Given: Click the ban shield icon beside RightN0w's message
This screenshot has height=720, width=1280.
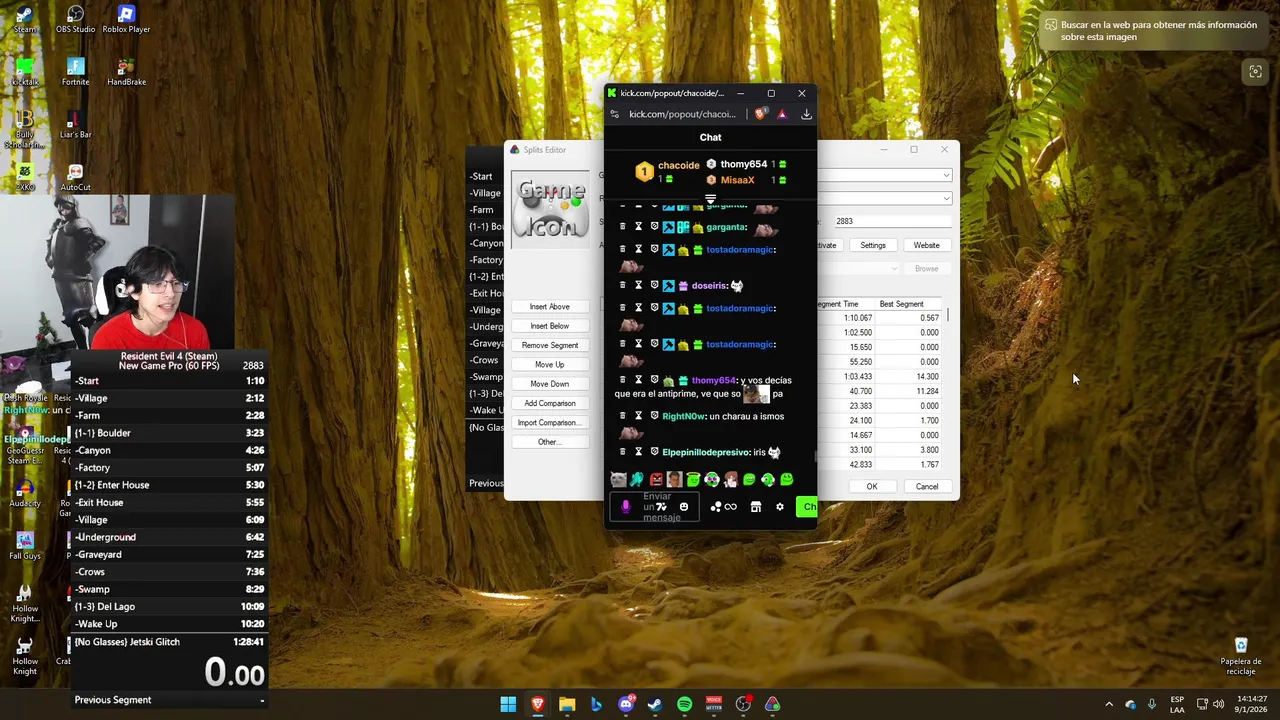Looking at the screenshot, I should tap(654, 416).
